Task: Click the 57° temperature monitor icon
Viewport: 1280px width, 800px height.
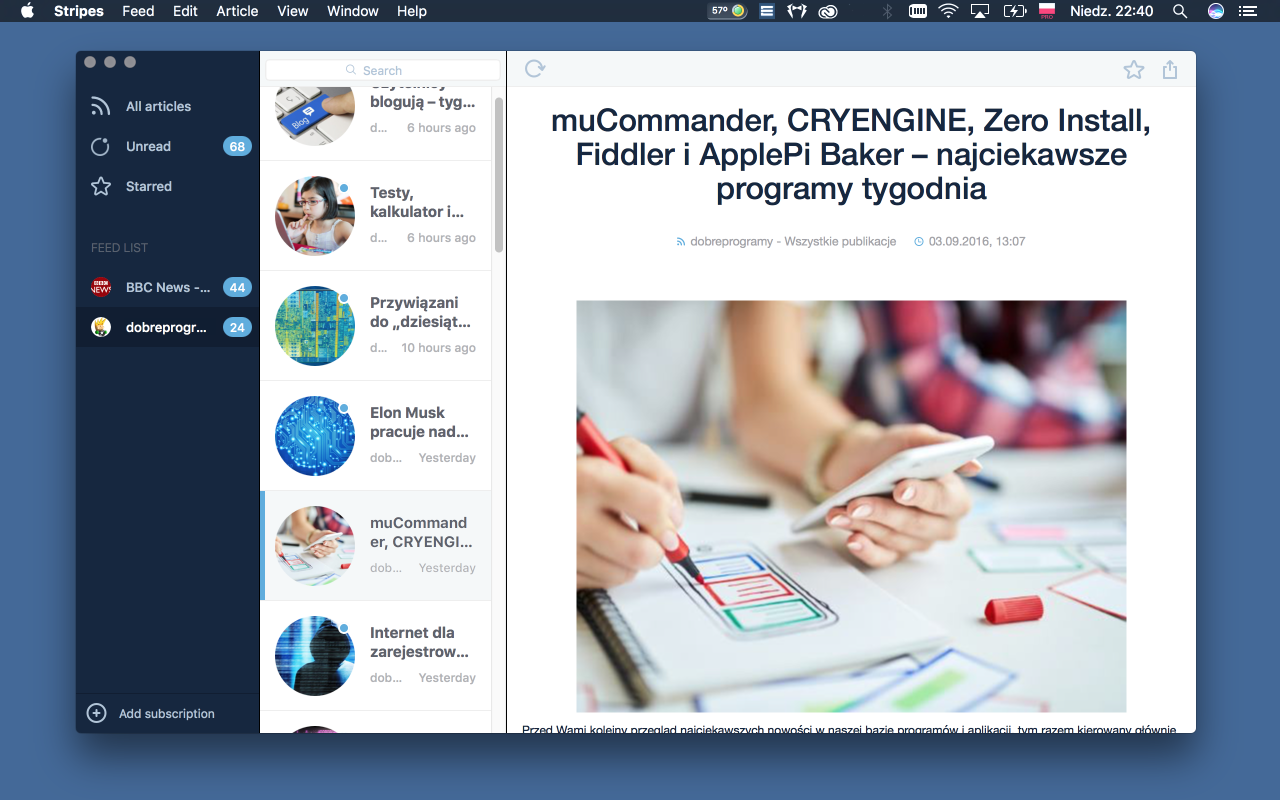Action: tap(727, 11)
